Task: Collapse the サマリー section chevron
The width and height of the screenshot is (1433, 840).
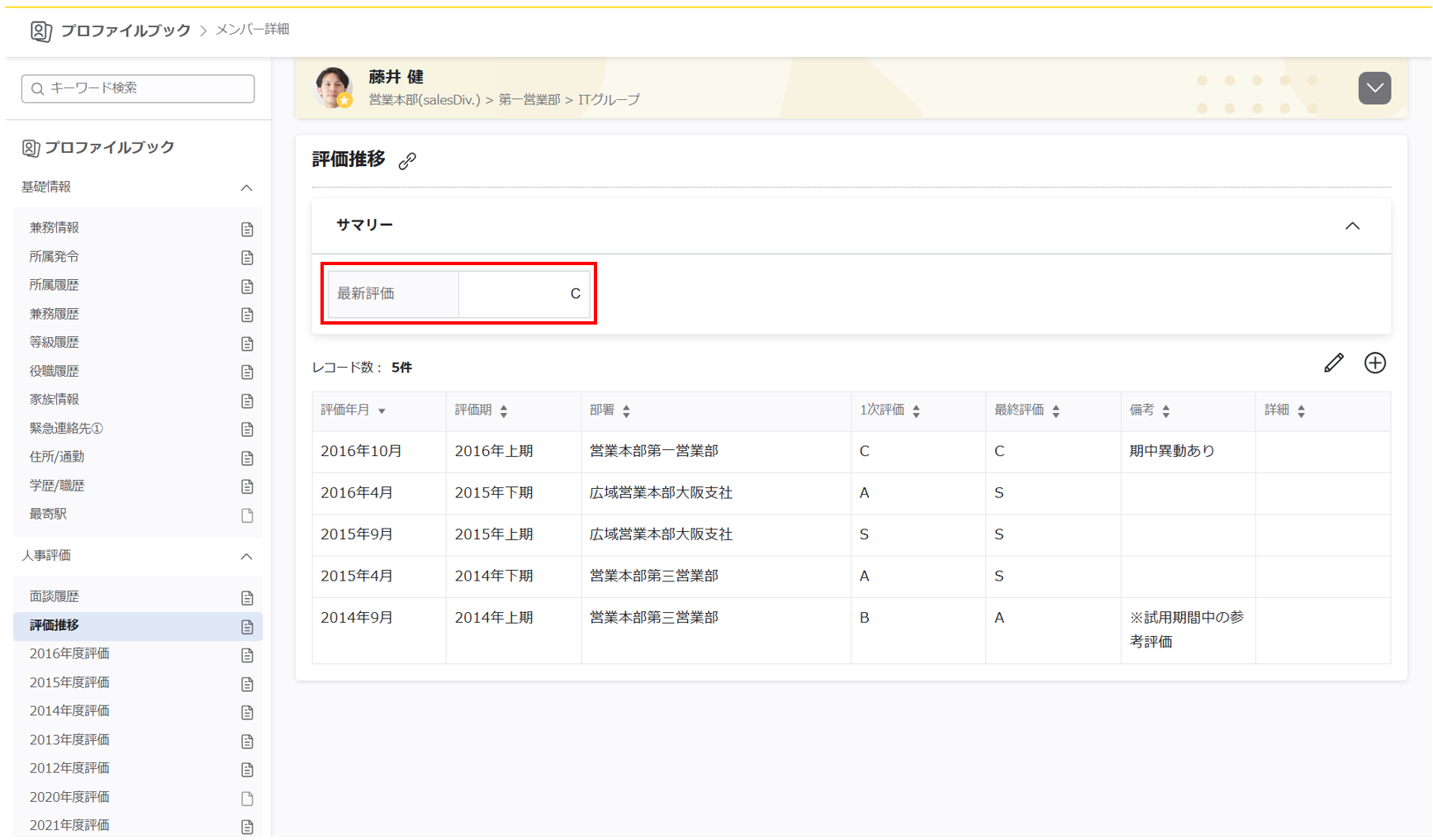Action: pyautogui.click(x=1352, y=225)
